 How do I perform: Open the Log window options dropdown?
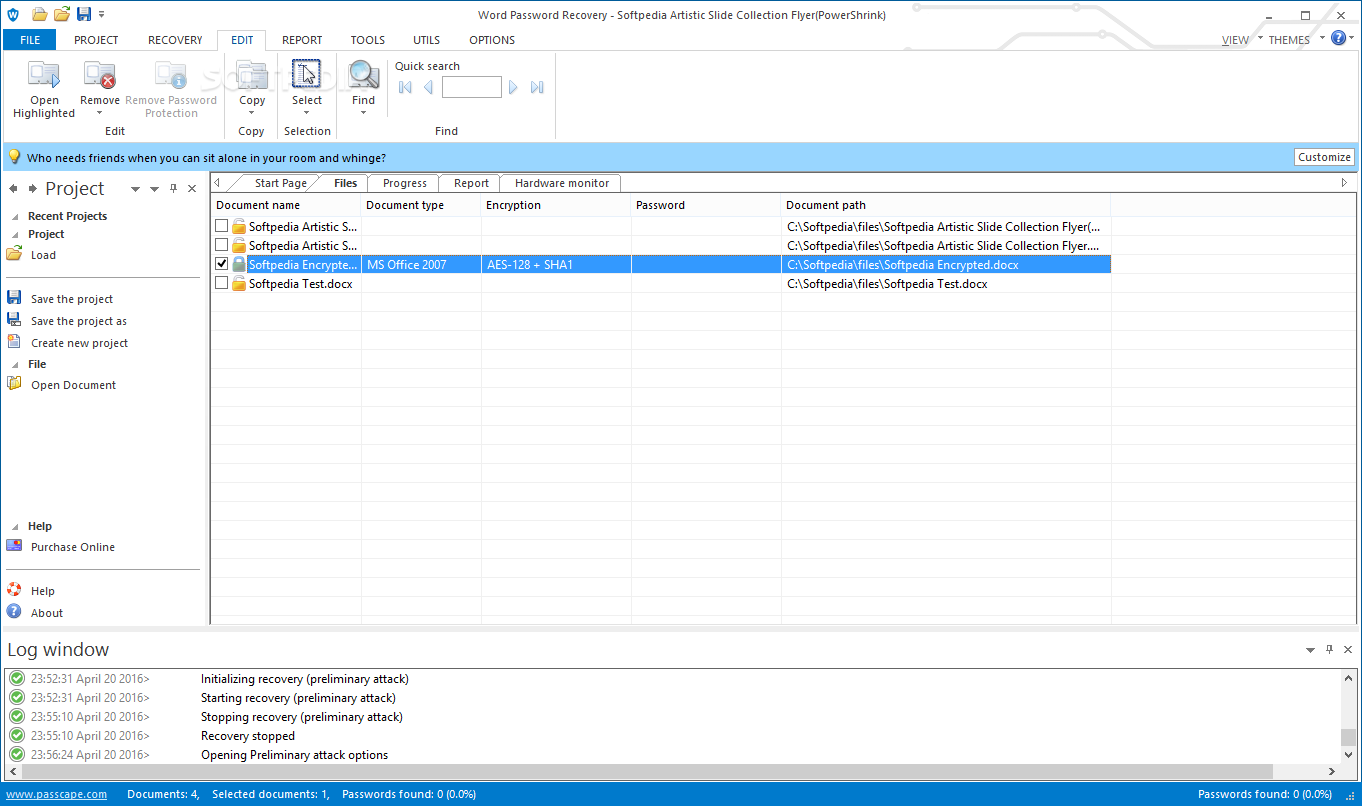(1310, 650)
